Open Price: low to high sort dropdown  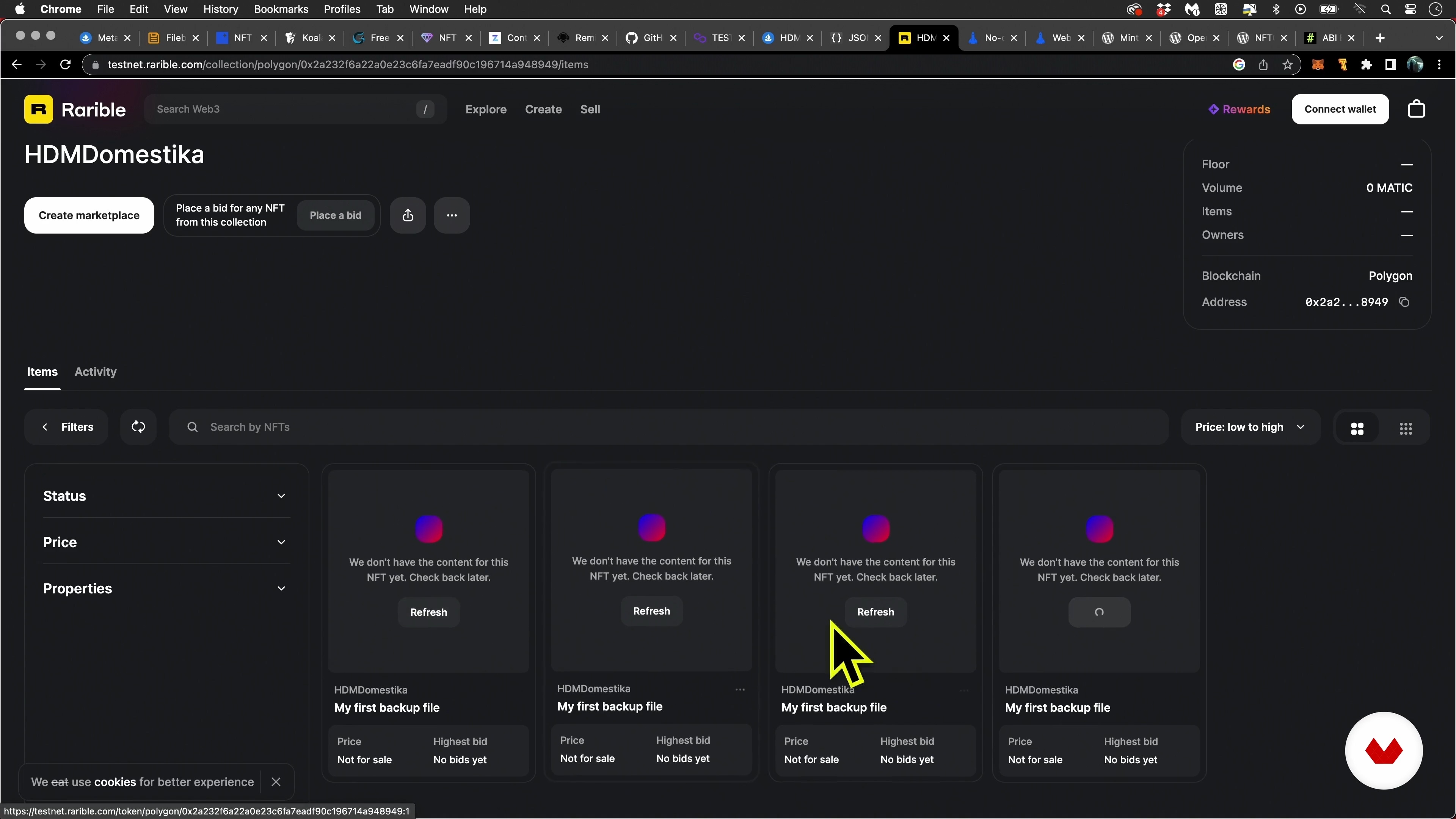[x=1250, y=427]
